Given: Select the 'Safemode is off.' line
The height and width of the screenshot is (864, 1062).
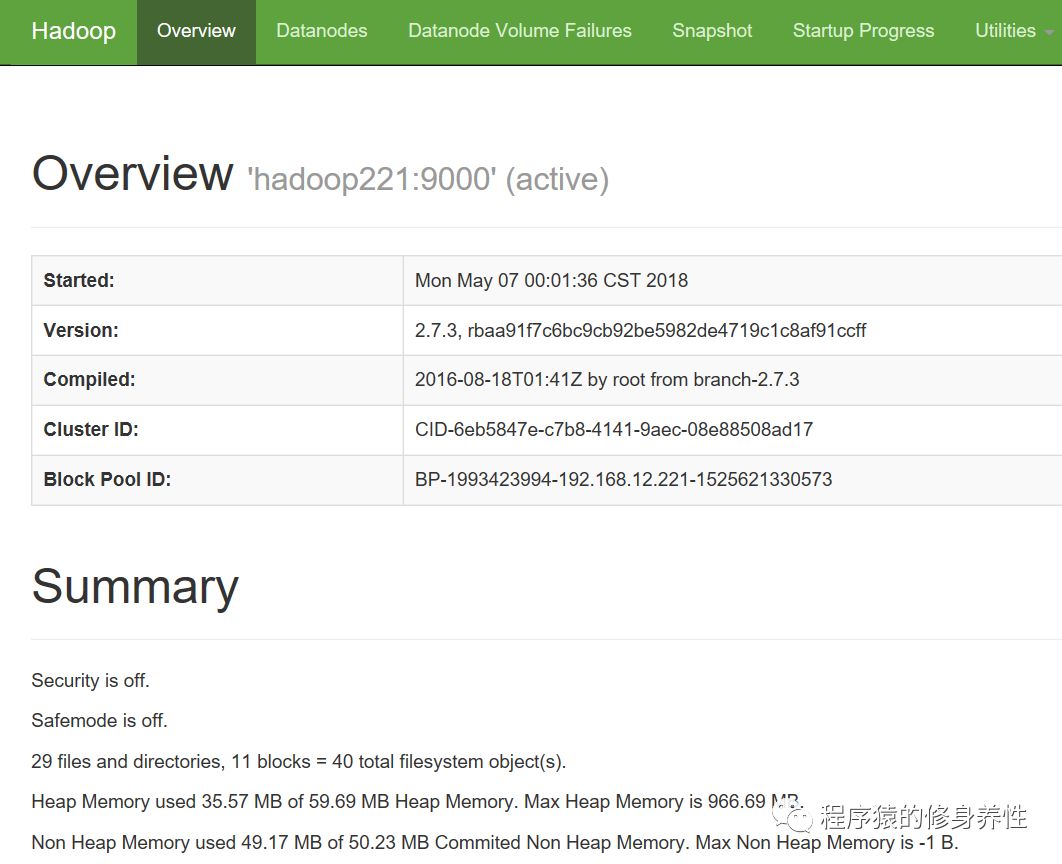Looking at the screenshot, I should (x=99, y=720).
